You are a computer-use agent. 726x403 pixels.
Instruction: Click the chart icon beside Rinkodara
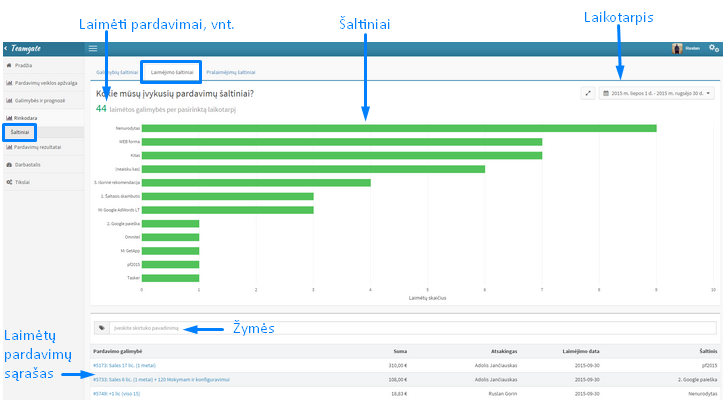click(x=9, y=118)
